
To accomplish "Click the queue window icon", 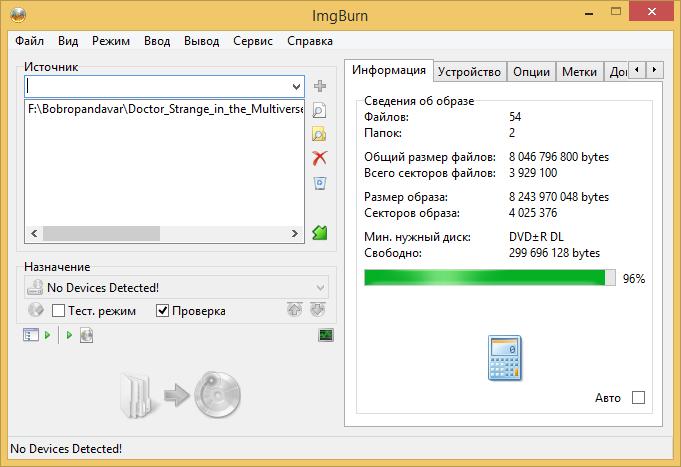I will 30,335.
